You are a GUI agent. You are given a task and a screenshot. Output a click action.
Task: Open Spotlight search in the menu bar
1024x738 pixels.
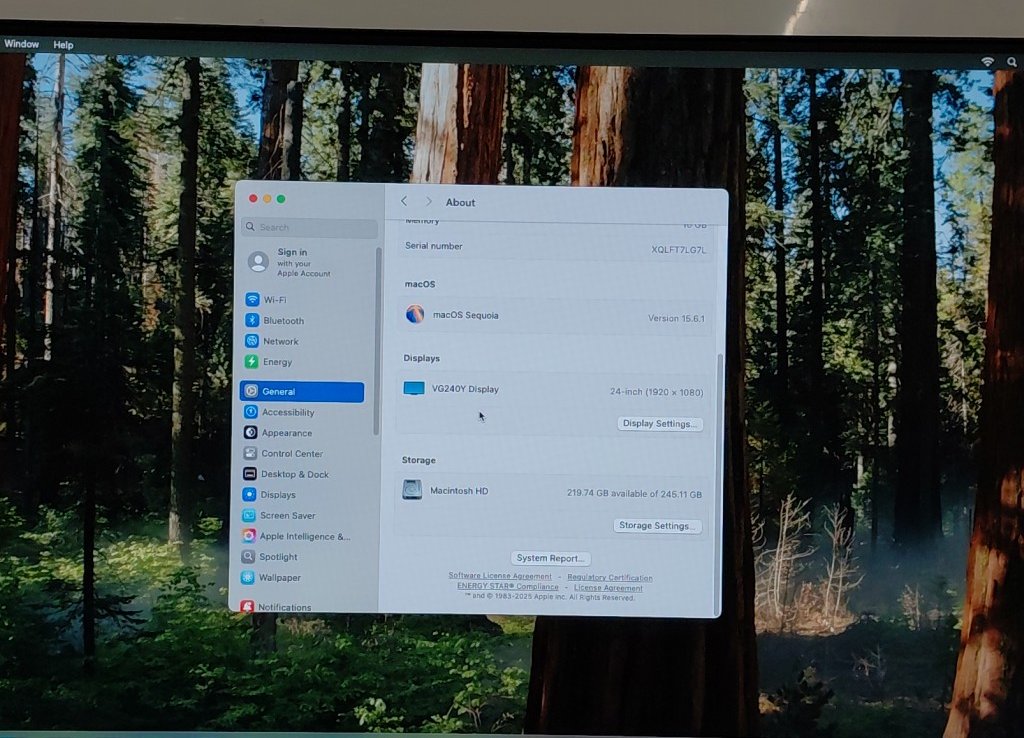1012,62
